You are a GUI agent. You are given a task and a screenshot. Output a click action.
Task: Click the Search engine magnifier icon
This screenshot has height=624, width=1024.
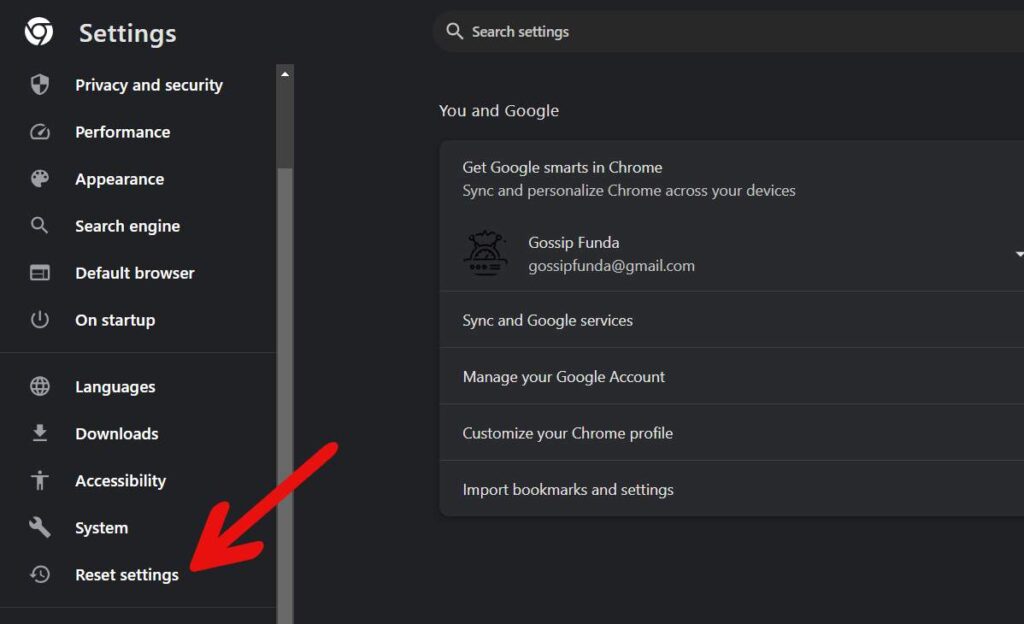(39, 226)
